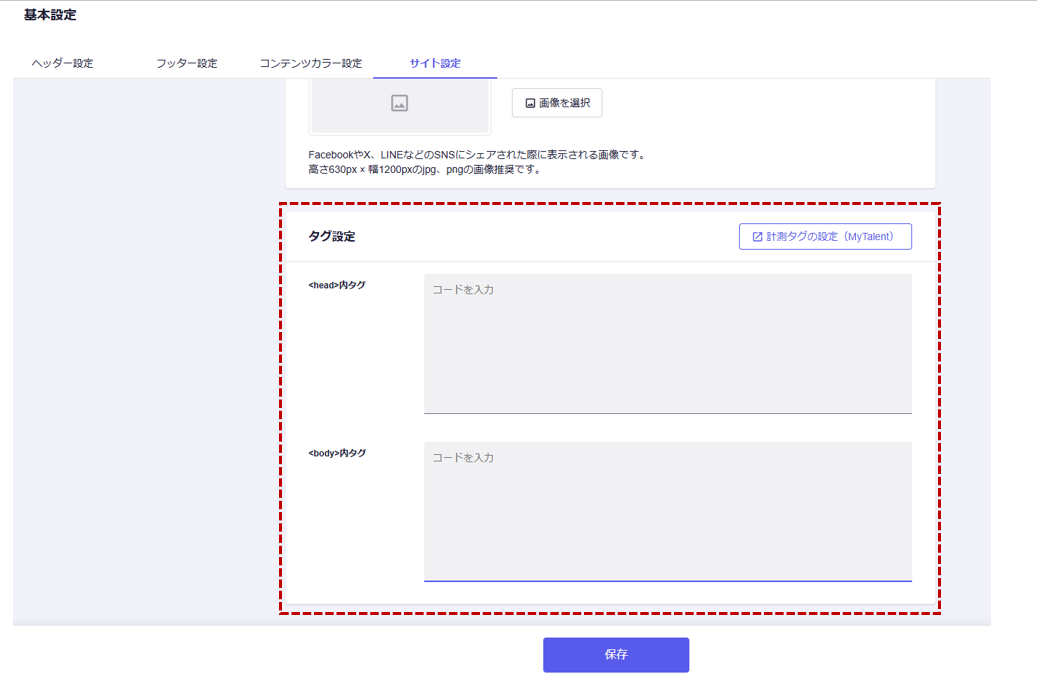Click the placeholder picture icon in preview

coord(399,103)
